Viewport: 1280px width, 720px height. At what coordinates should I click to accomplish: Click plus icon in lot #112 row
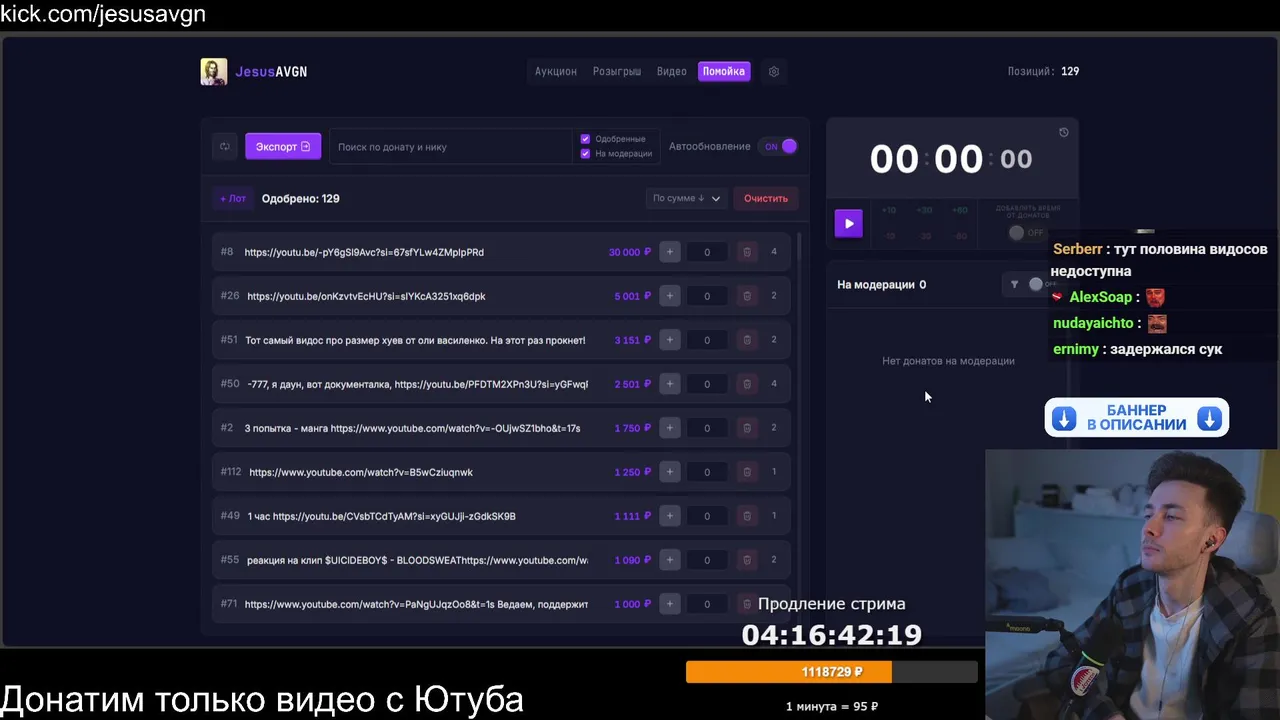click(x=670, y=472)
